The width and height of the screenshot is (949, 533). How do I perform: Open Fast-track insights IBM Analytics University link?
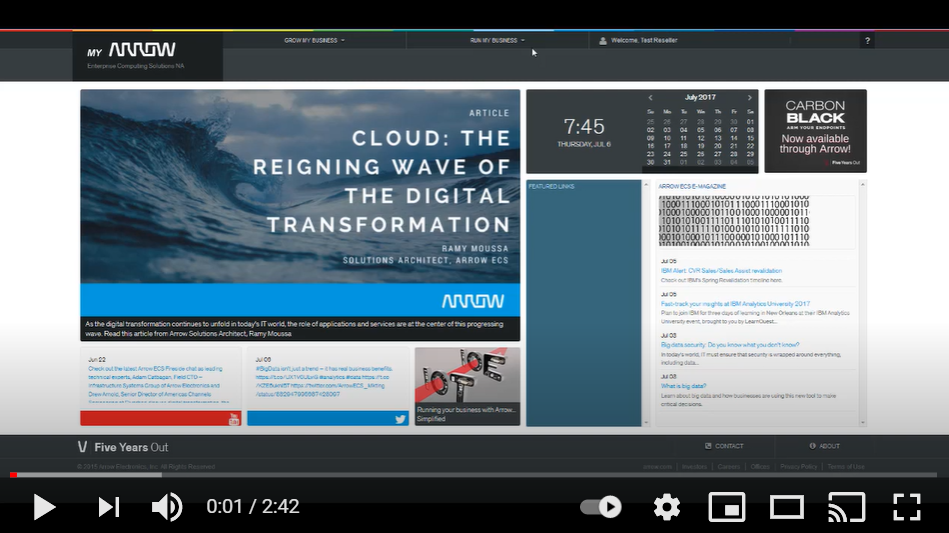pyautogui.click(x=735, y=304)
